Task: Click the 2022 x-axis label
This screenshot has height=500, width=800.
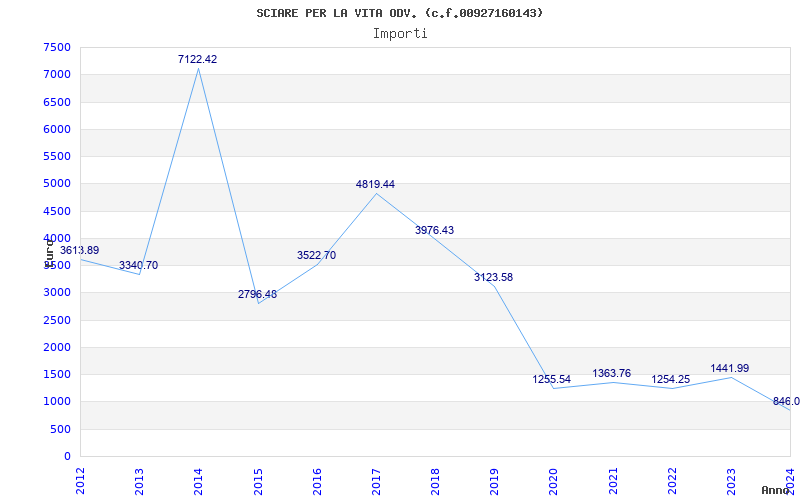Action: point(672,481)
